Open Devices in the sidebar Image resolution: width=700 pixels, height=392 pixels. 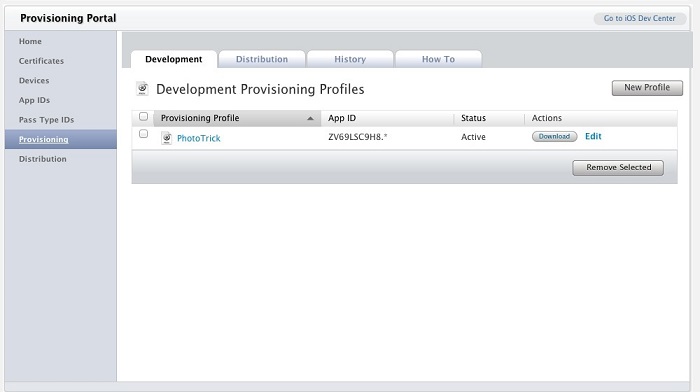[34, 80]
